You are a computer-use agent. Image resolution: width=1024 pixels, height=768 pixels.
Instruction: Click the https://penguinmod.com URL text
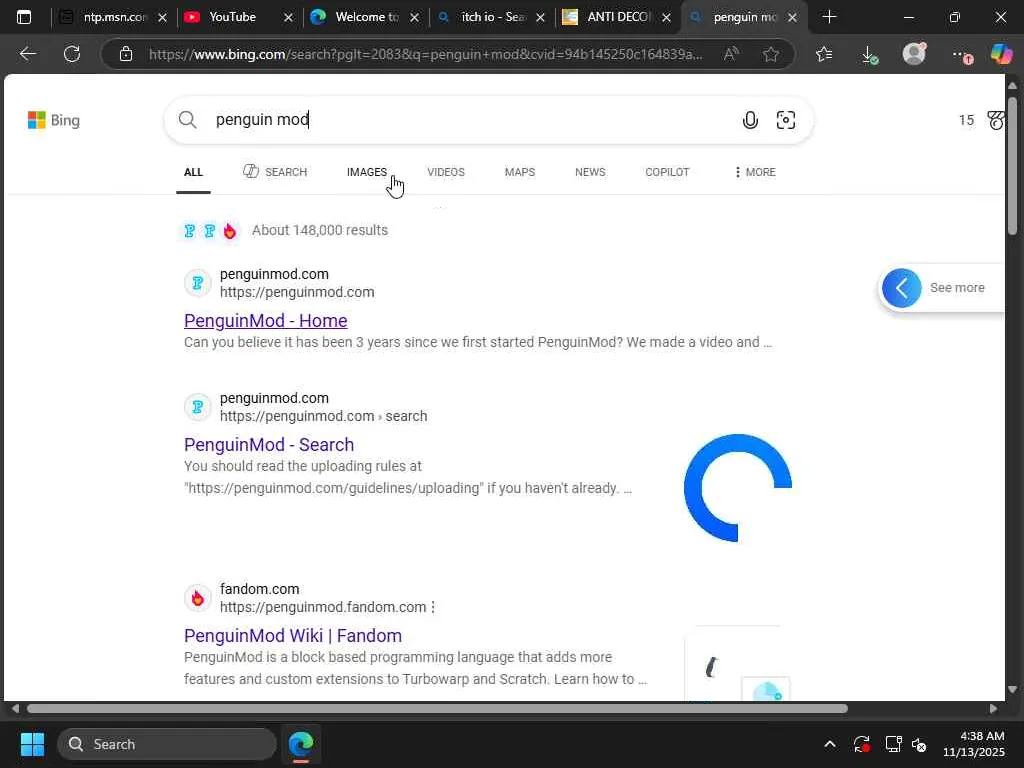tap(297, 292)
